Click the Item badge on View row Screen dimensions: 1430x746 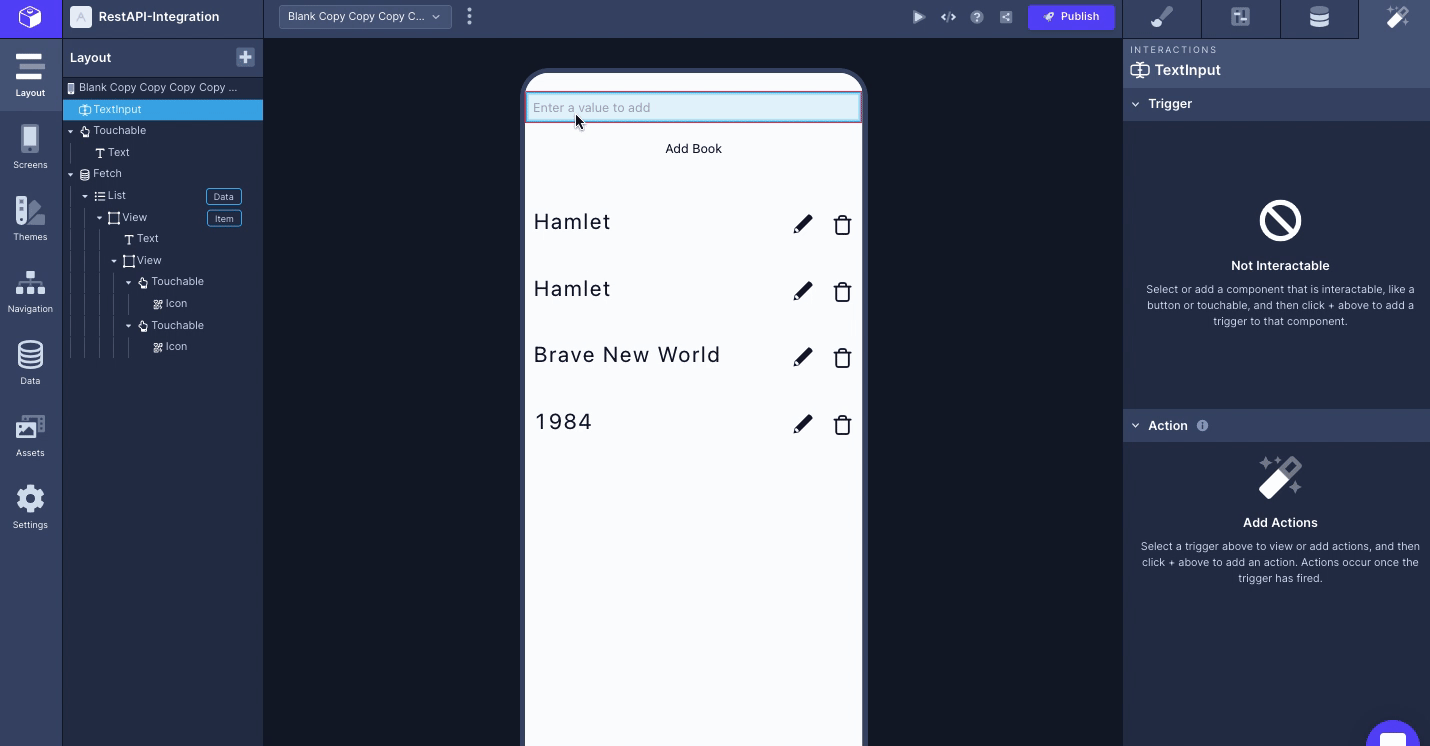(224, 218)
